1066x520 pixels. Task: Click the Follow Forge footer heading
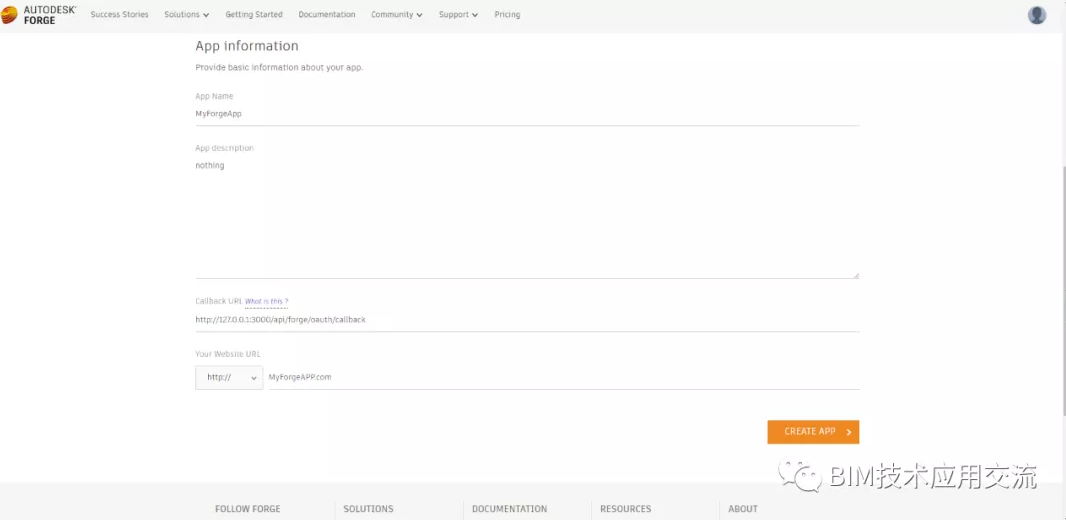247,509
